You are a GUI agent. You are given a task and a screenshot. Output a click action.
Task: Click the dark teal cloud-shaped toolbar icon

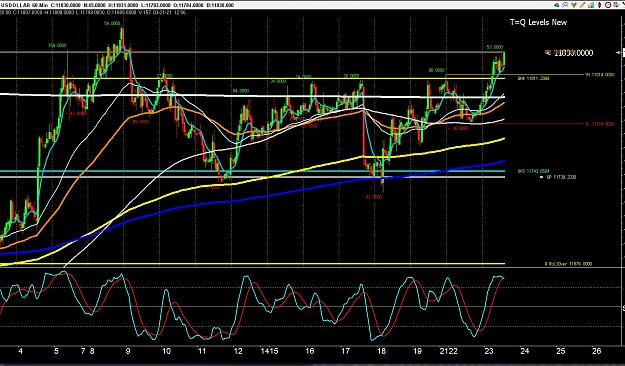556,5
